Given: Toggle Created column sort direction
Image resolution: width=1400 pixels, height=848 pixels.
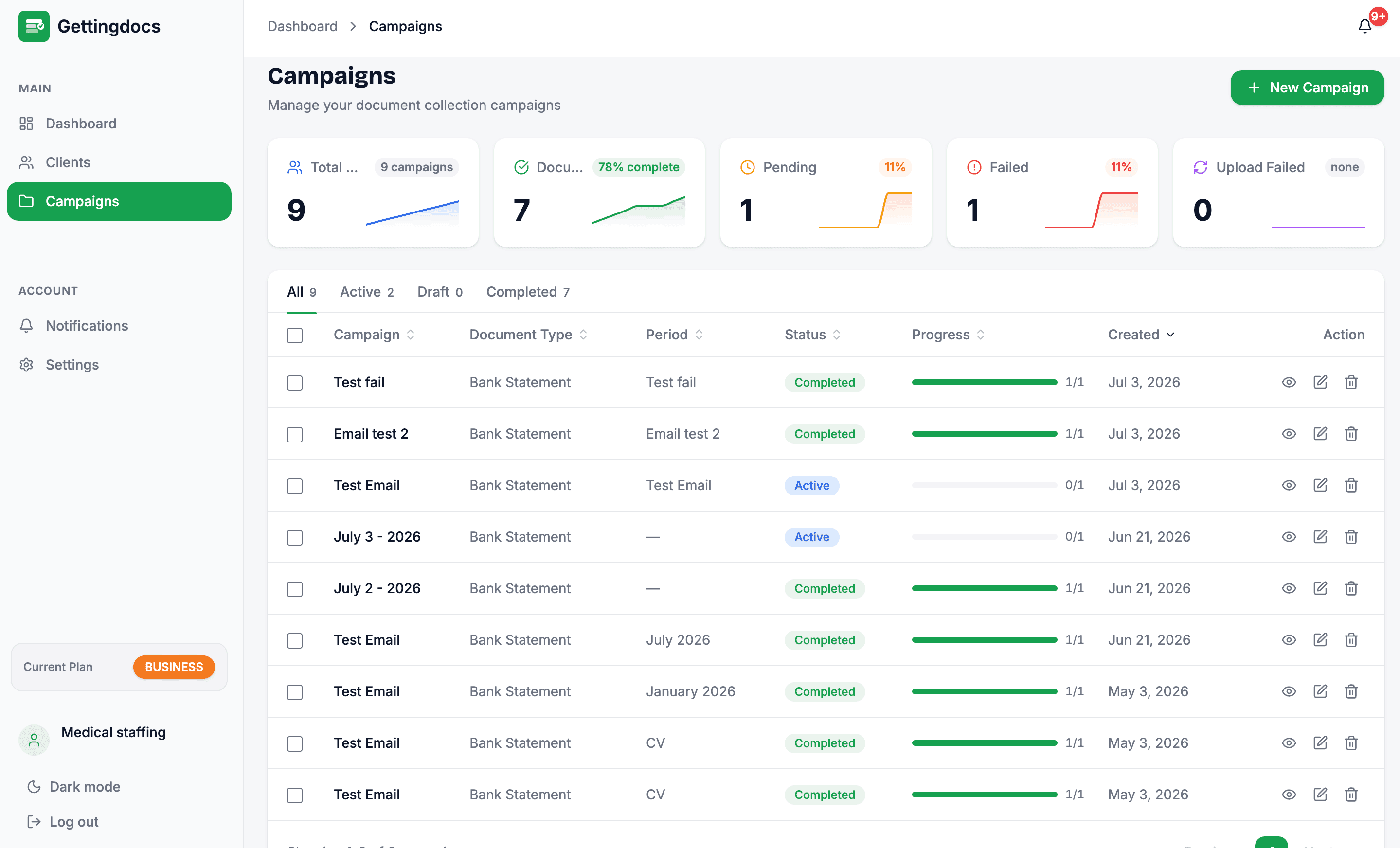Looking at the screenshot, I should [1141, 335].
